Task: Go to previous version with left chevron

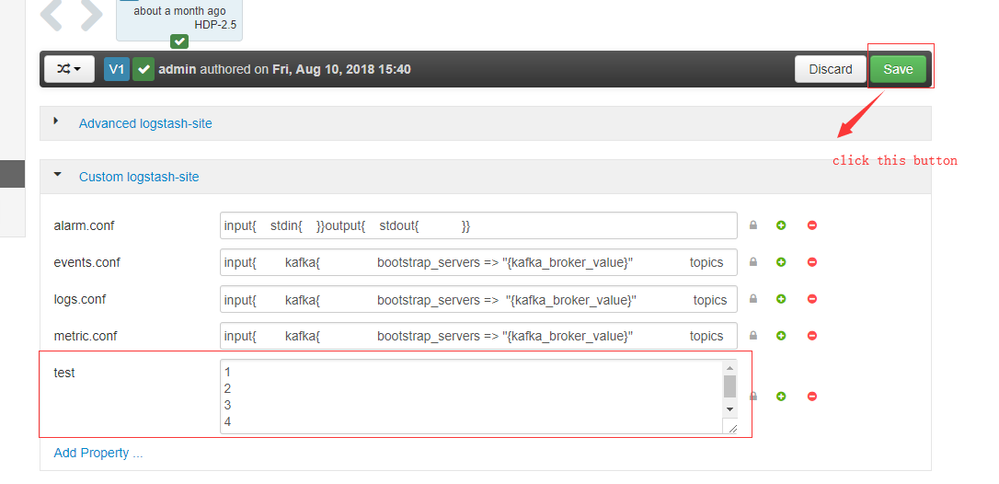Action: point(52,15)
